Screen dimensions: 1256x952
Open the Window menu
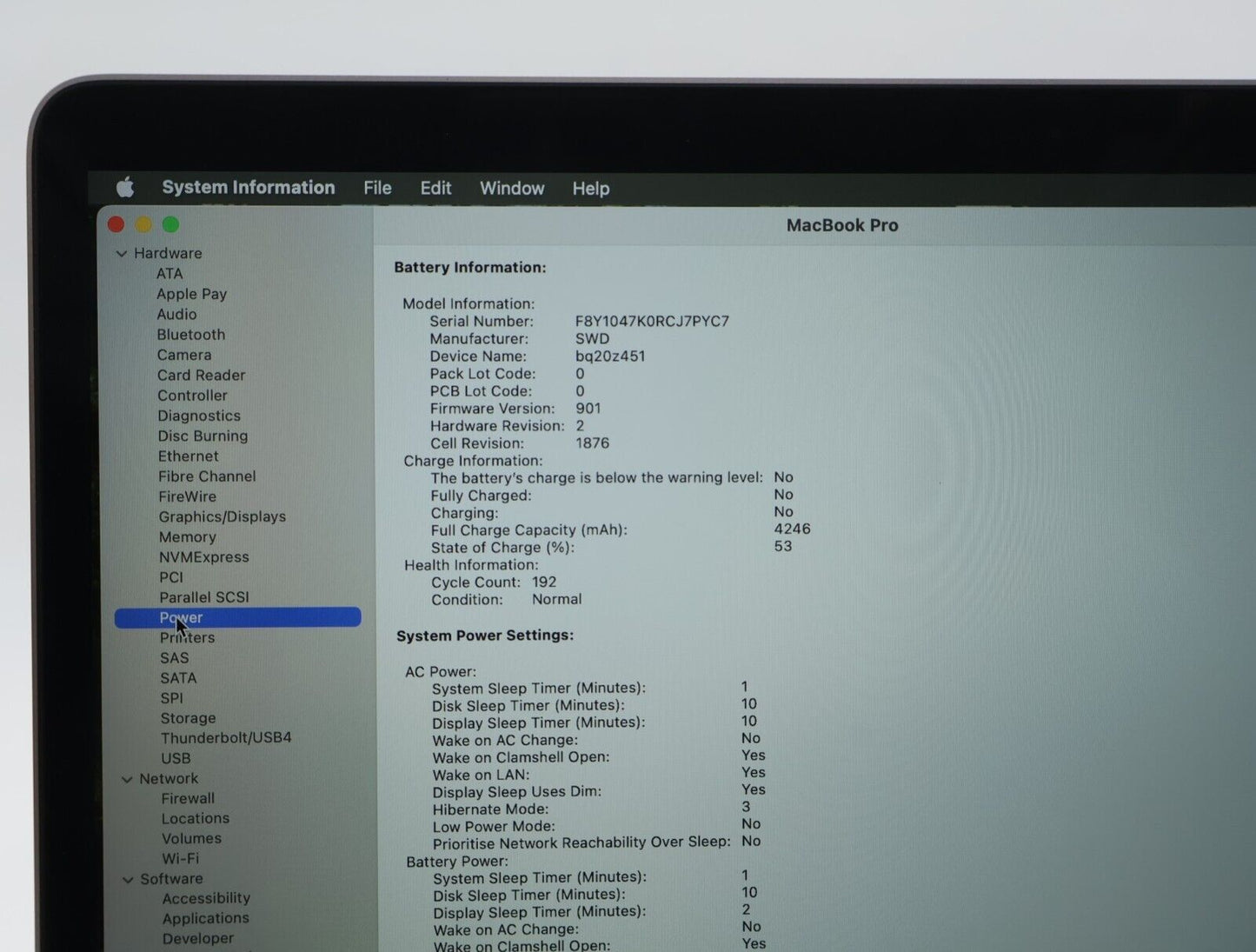click(512, 188)
